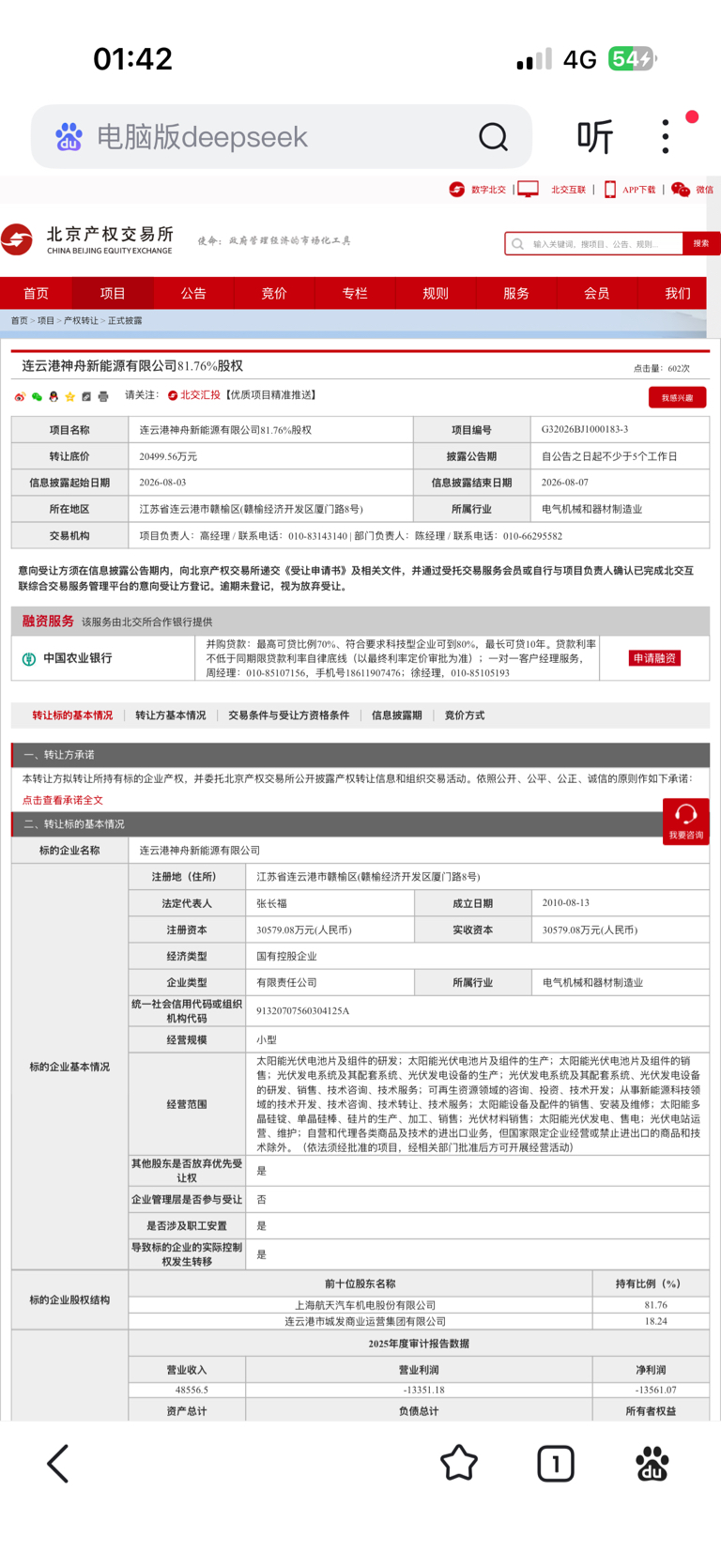The height and width of the screenshot is (1568, 721).
Task: Click 项目 in breadcrumb
Action: point(46,321)
